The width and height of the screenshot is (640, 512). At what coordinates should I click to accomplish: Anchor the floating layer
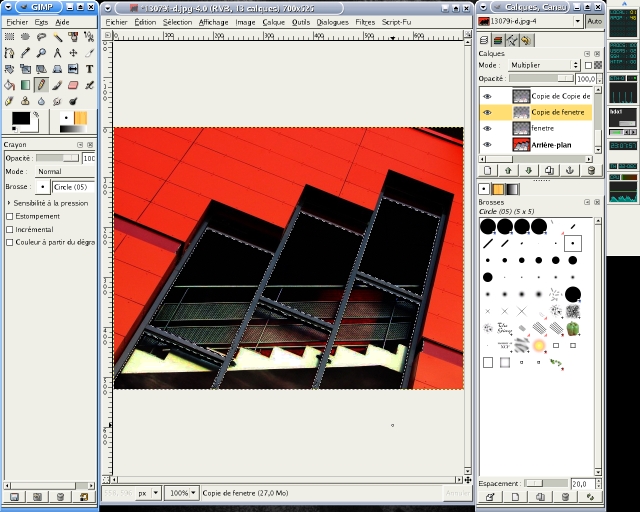click(x=570, y=170)
